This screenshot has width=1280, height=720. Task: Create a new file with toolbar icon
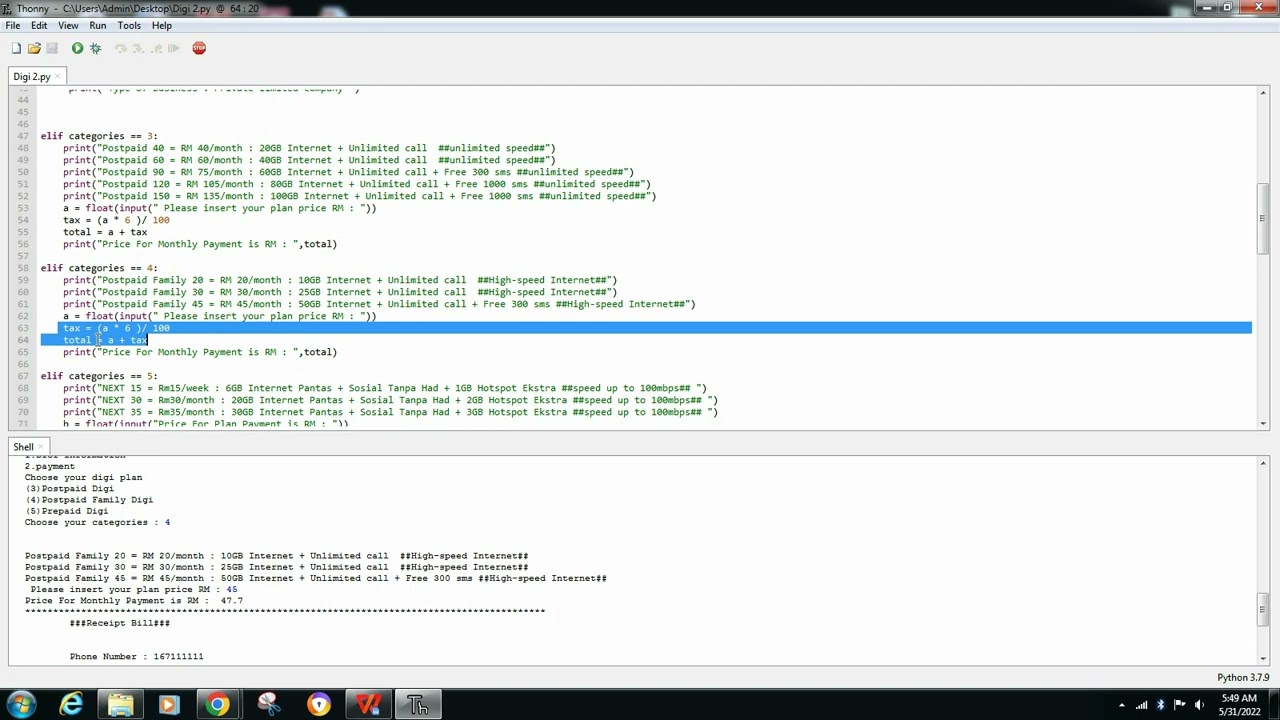pos(16,48)
